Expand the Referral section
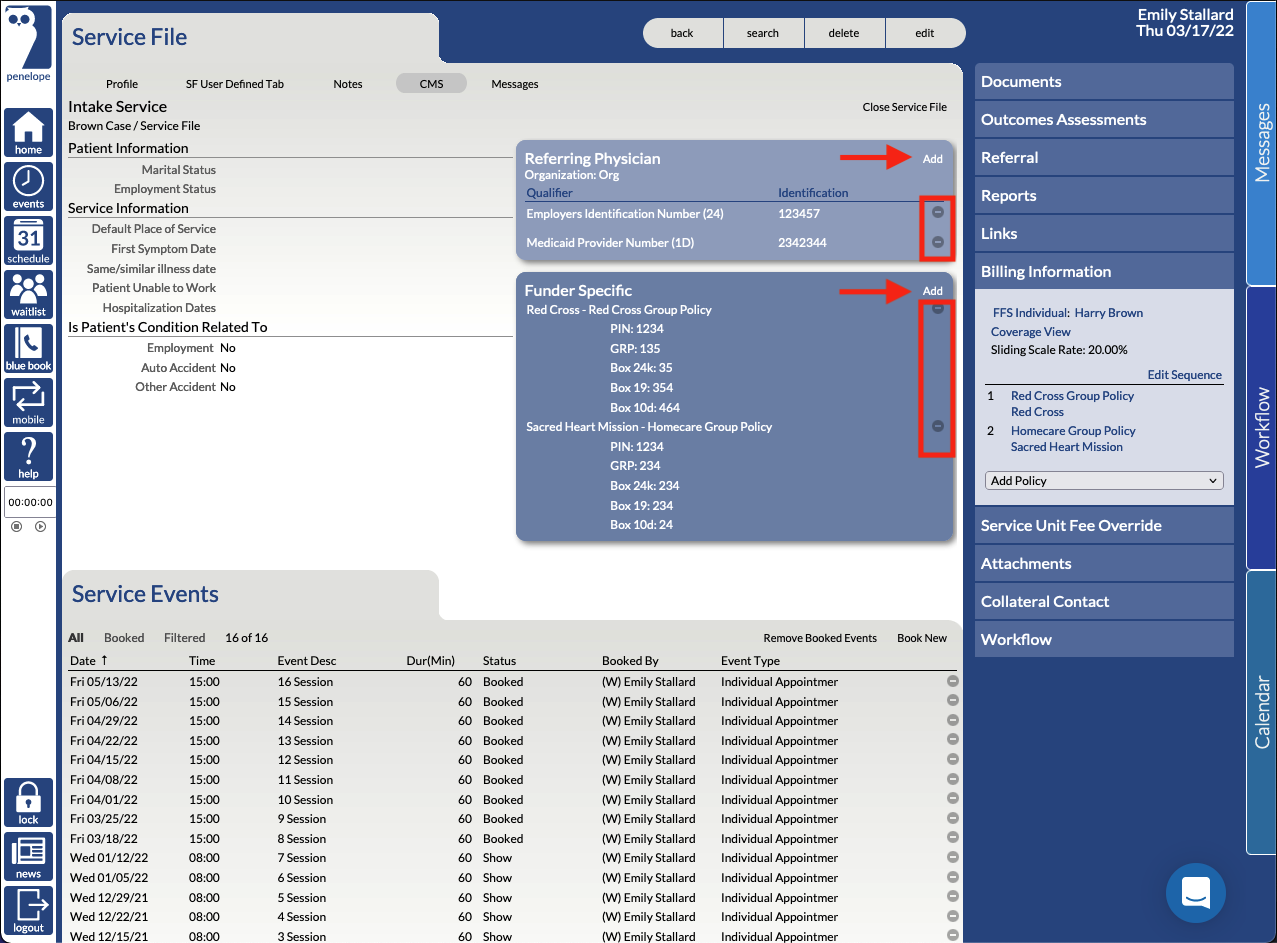Screen dimensions: 1277x943 pos(1104,158)
